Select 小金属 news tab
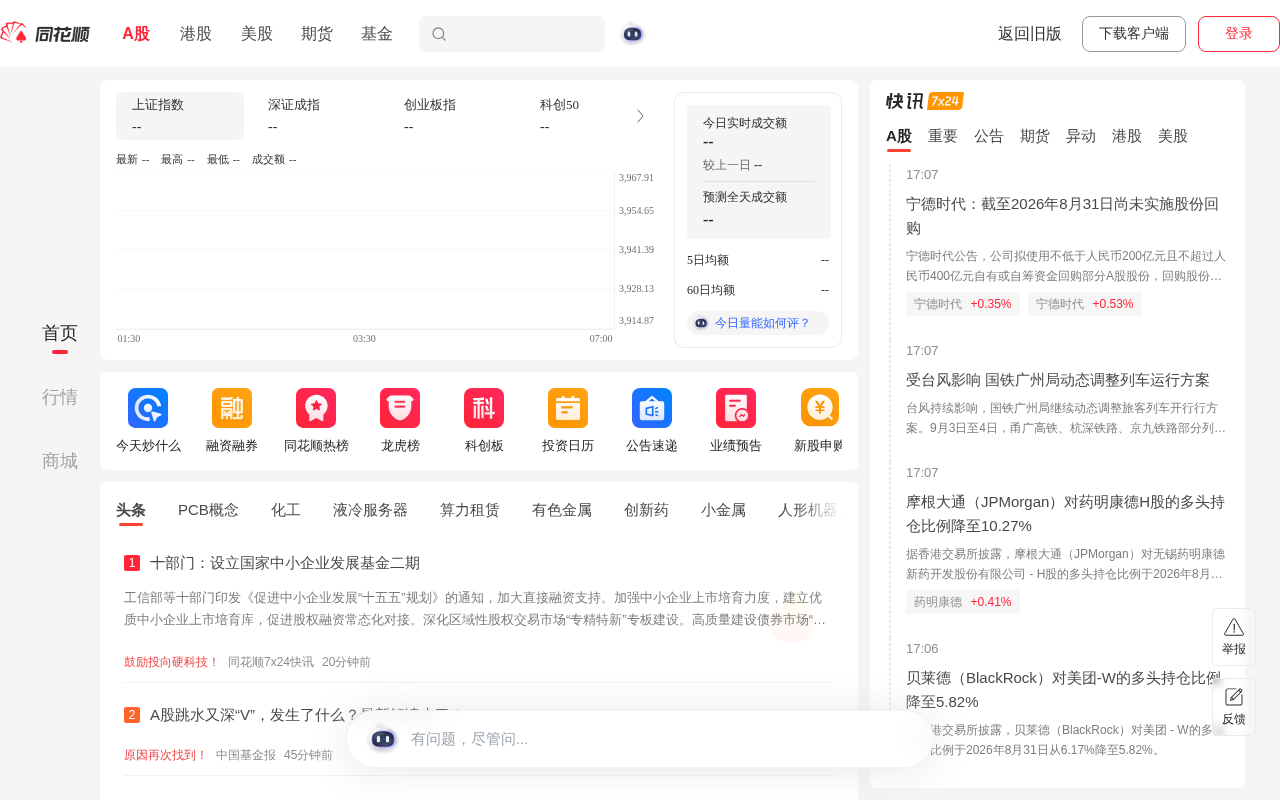 coord(723,510)
